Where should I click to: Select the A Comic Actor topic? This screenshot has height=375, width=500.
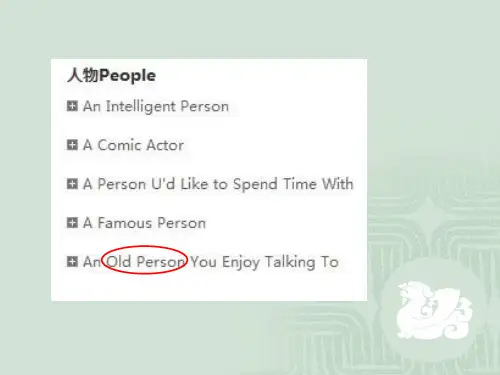(x=133, y=145)
